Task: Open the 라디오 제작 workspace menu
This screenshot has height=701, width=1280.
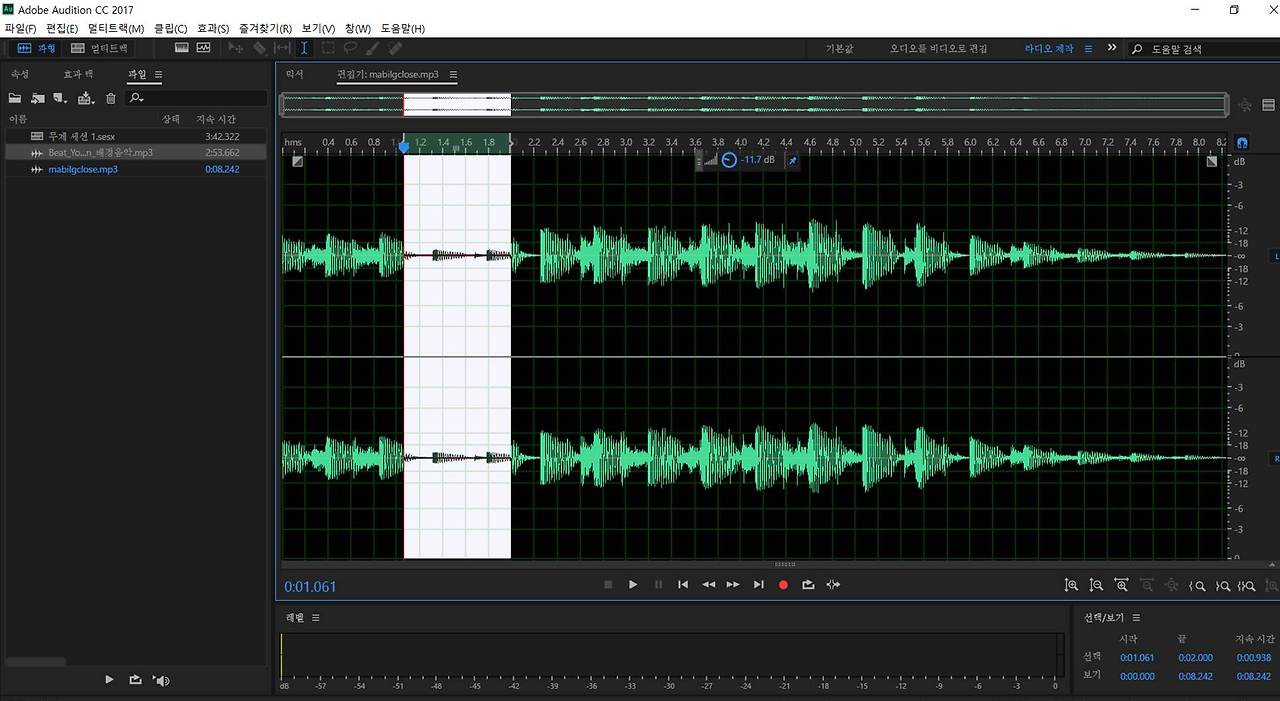Action: (x=1088, y=48)
